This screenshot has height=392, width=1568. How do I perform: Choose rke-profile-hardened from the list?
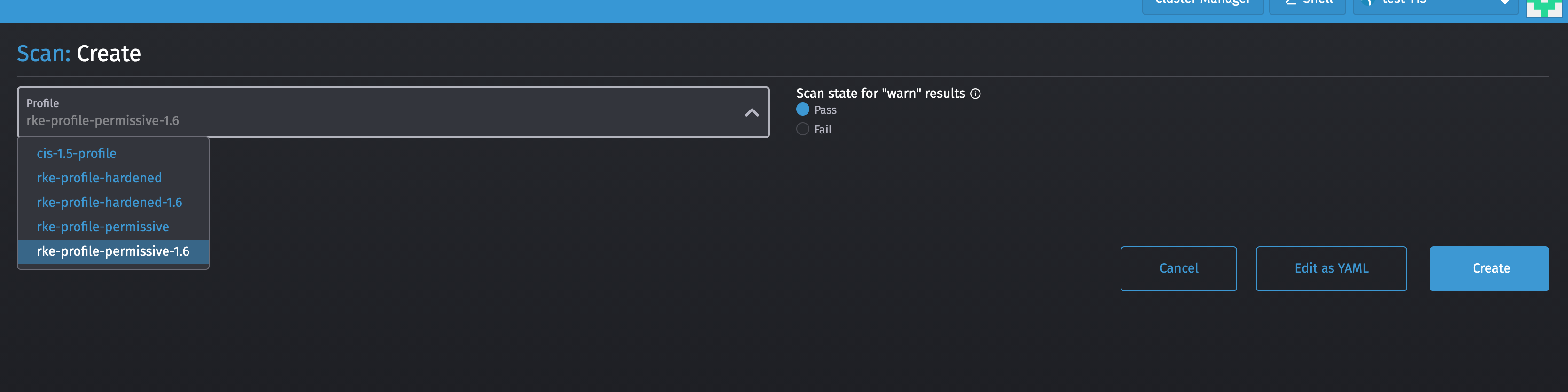click(99, 178)
